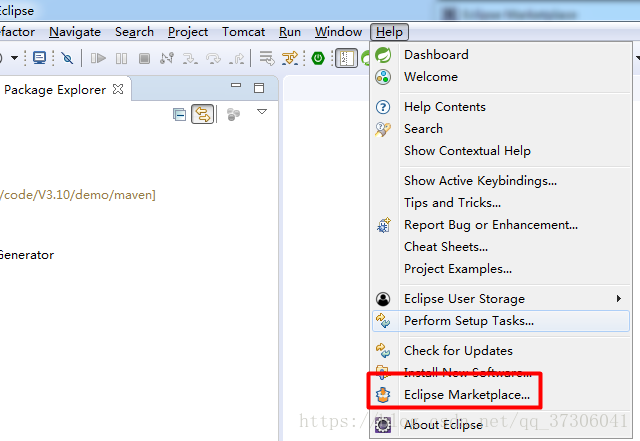Click the Check for Updates icon

[x=383, y=351]
